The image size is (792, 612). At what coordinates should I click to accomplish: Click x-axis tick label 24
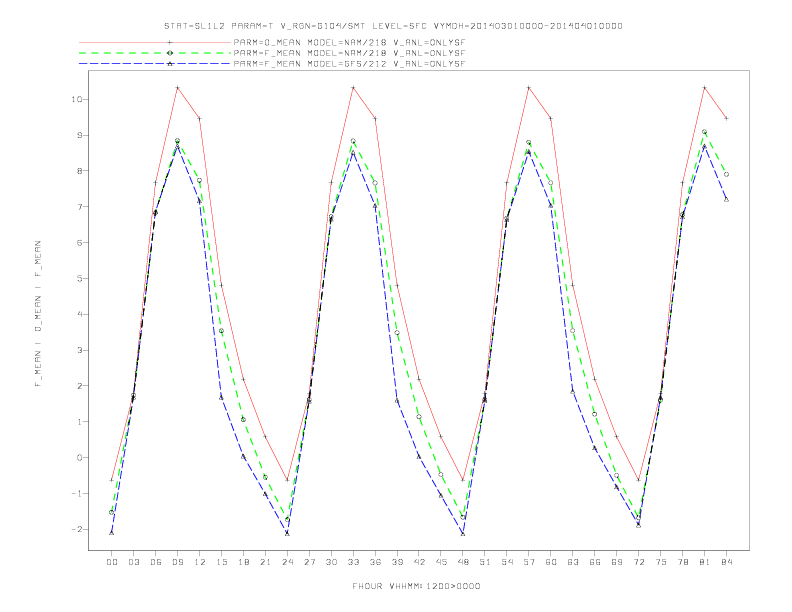click(x=287, y=562)
